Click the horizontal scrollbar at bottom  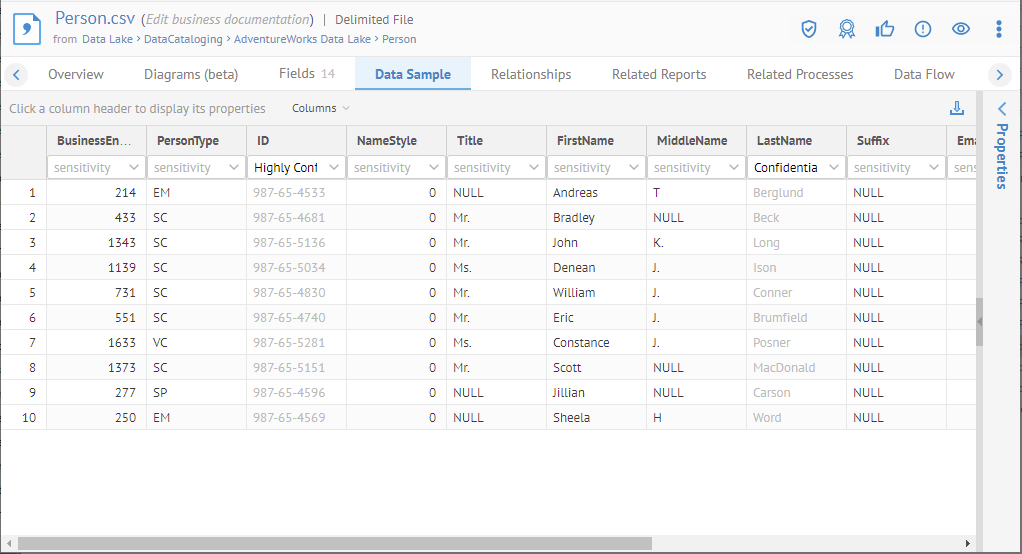[335, 543]
